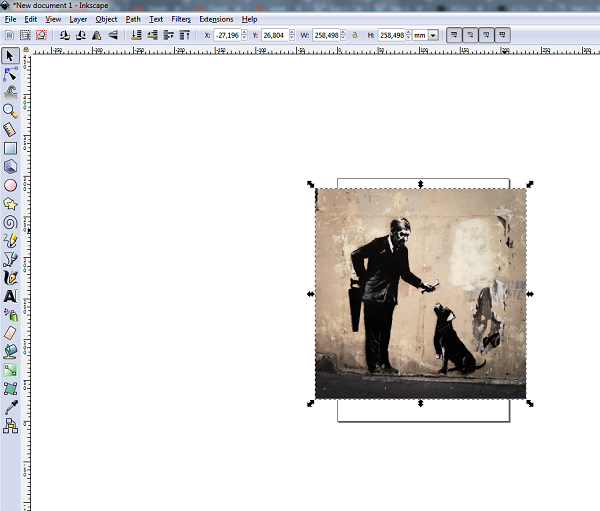Select the Rectangle tool
This screenshot has height=511, width=600.
click(10, 148)
